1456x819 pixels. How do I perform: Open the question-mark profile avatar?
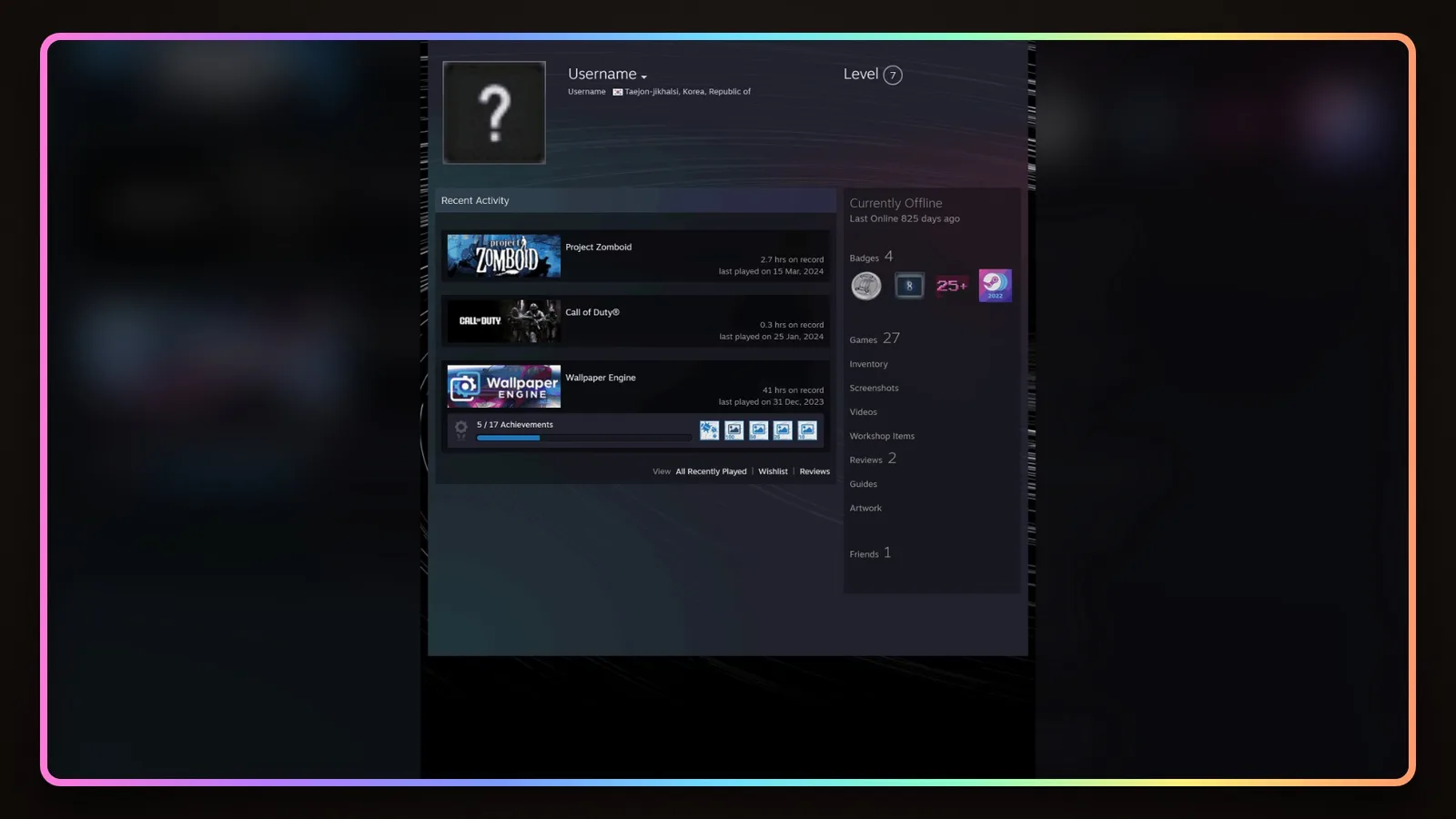coord(494,113)
